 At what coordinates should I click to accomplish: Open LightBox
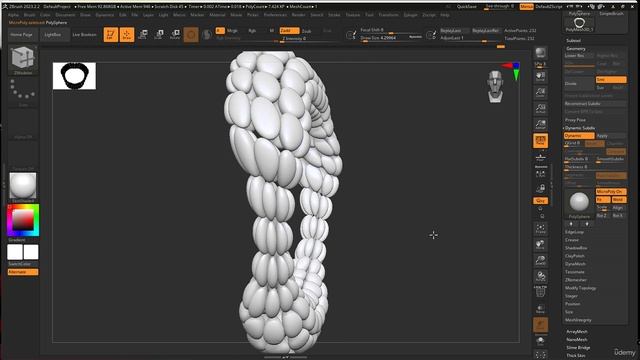(x=53, y=35)
